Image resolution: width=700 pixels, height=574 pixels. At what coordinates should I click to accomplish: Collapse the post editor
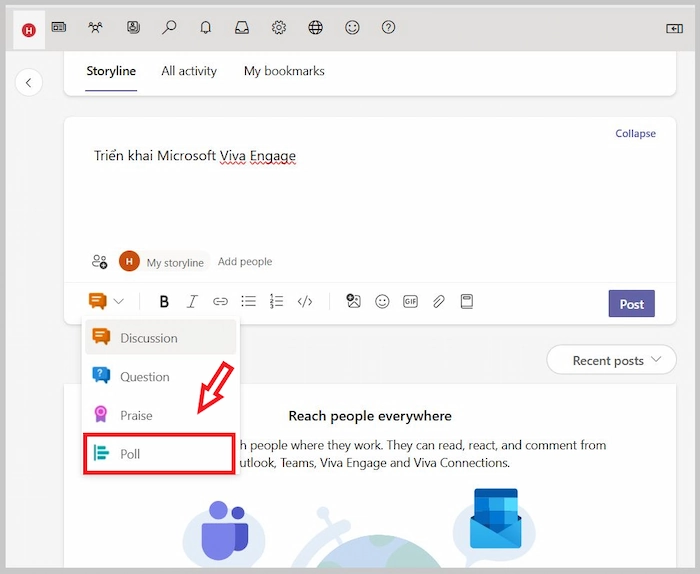[x=635, y=133]
